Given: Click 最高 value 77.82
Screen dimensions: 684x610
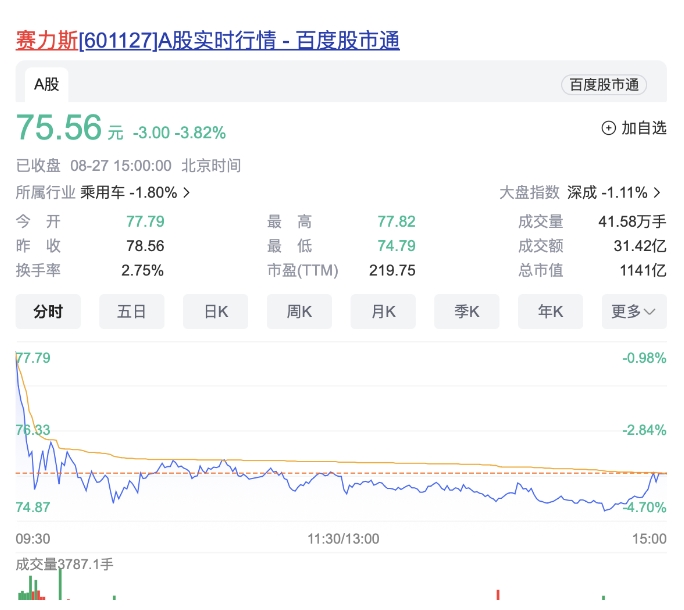Looking at the screenshot, I should click(x=397, y=222).
